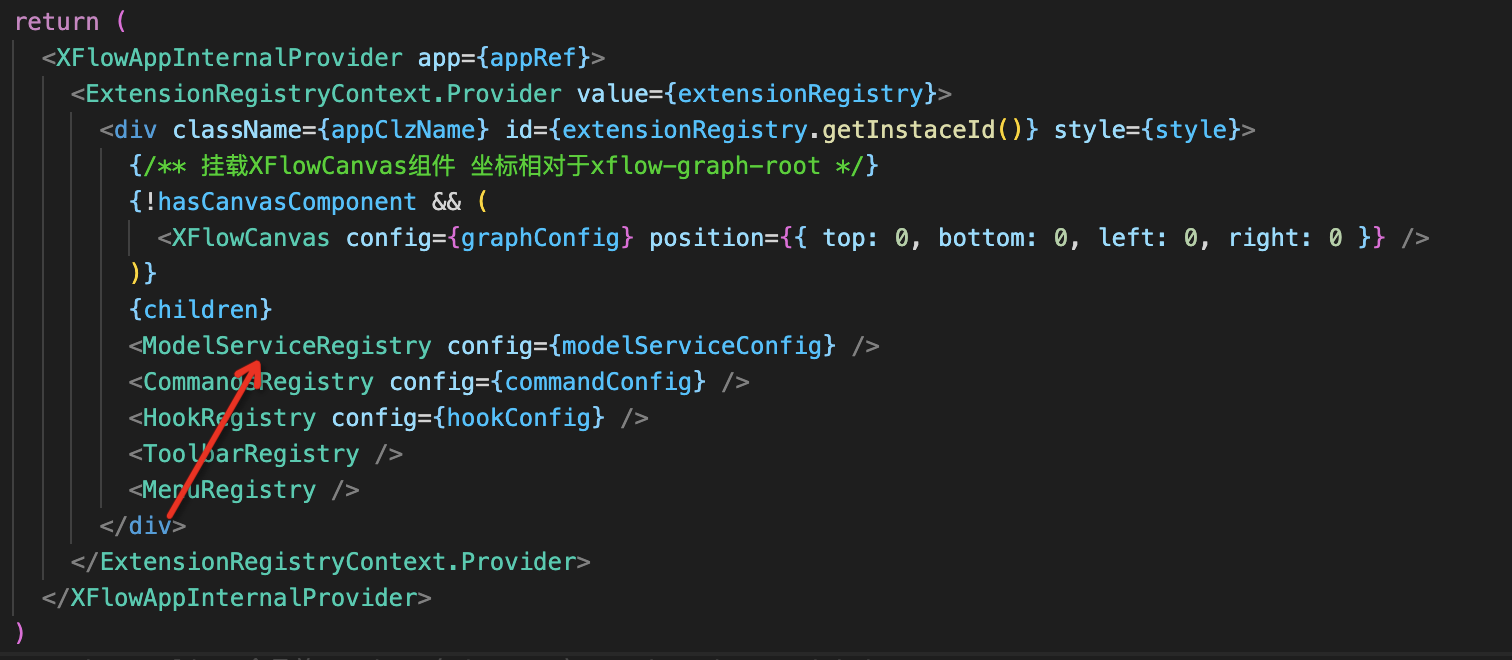Screen dimensions: 1512x660
Task: Click the ToolbarRegistry self-closing tag
Action: pos(266,453)
